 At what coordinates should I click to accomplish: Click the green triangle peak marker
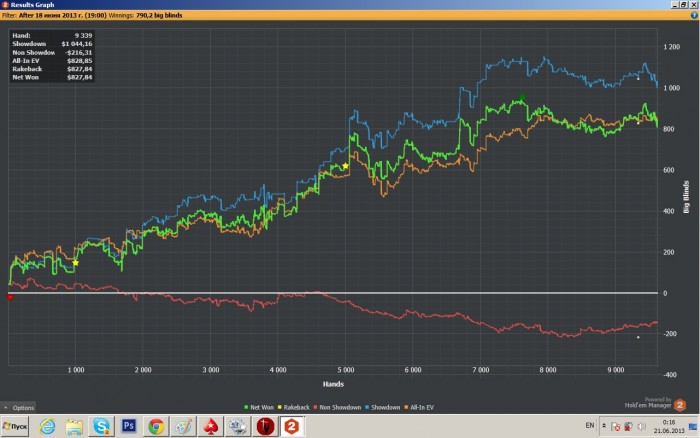522,96
